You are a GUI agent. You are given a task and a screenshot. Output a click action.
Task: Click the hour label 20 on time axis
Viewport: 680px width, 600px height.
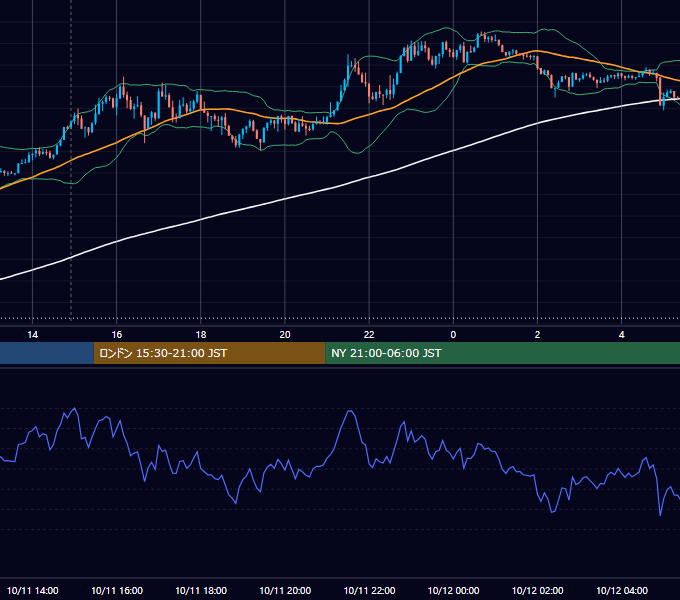pyautogui.click(x=285, y=335)
